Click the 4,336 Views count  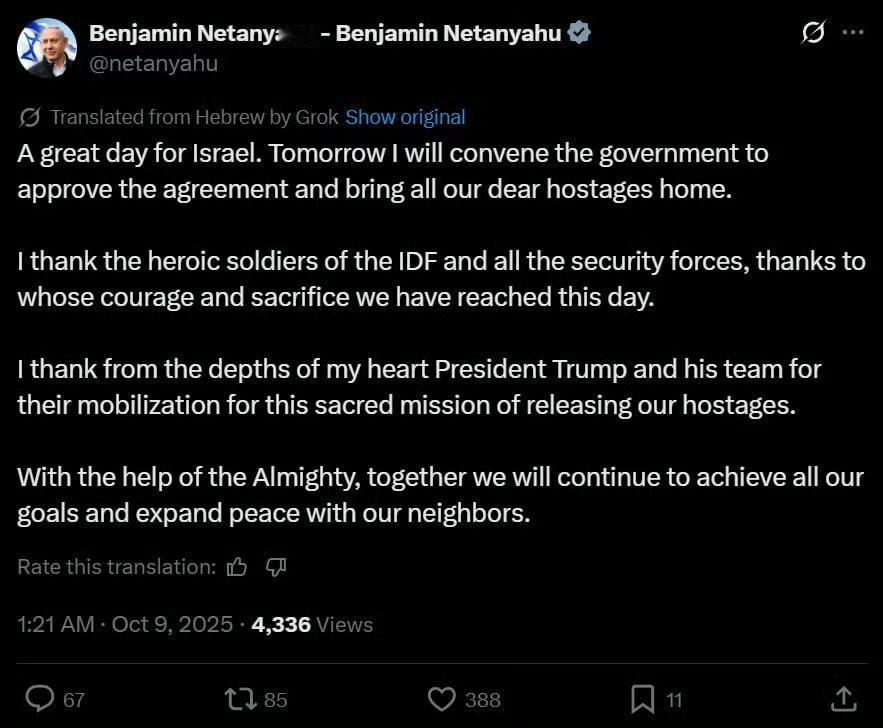pyautogui.click(x=312, y=625)
